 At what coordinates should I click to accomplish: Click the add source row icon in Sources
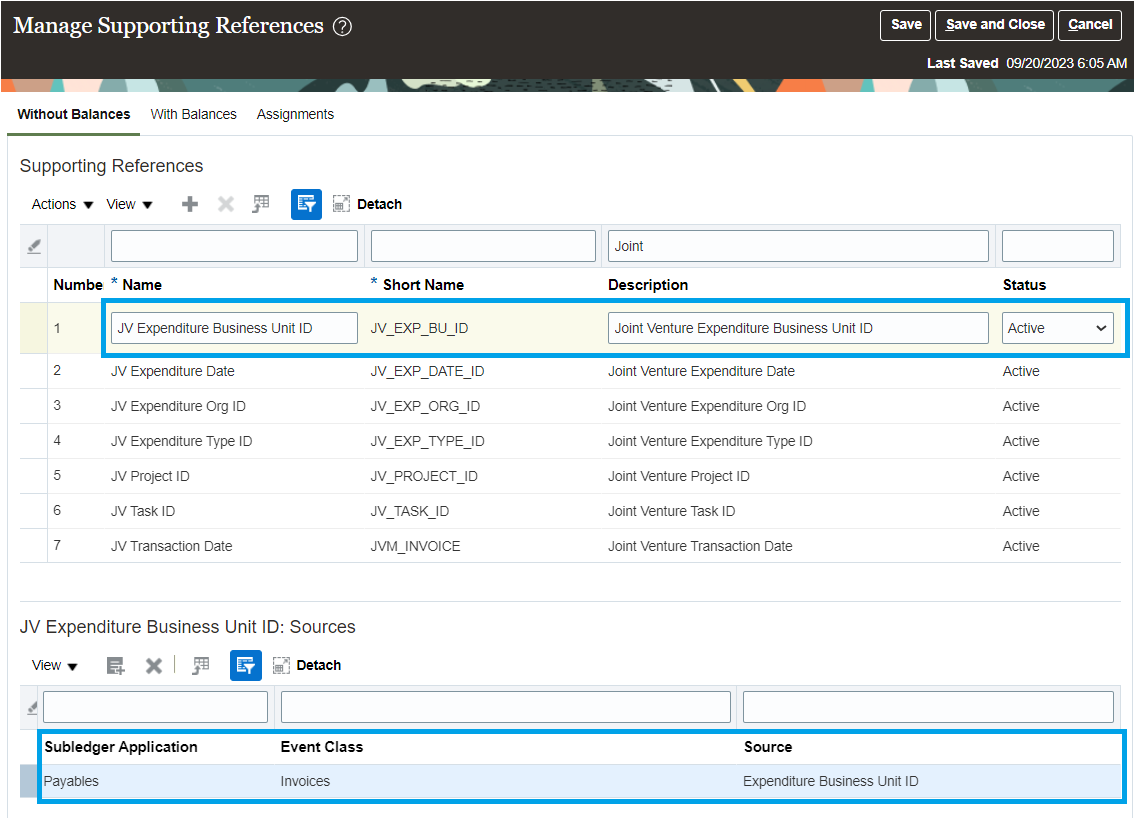115,665
